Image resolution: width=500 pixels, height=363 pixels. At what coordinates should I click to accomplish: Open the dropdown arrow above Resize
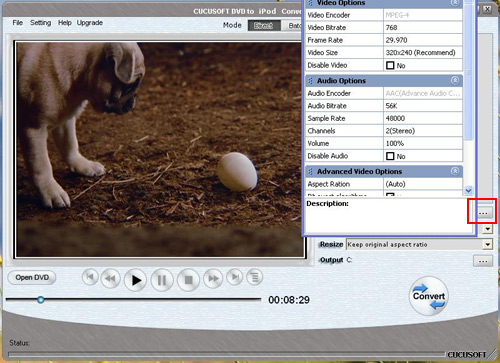click(x=488, y=229)
